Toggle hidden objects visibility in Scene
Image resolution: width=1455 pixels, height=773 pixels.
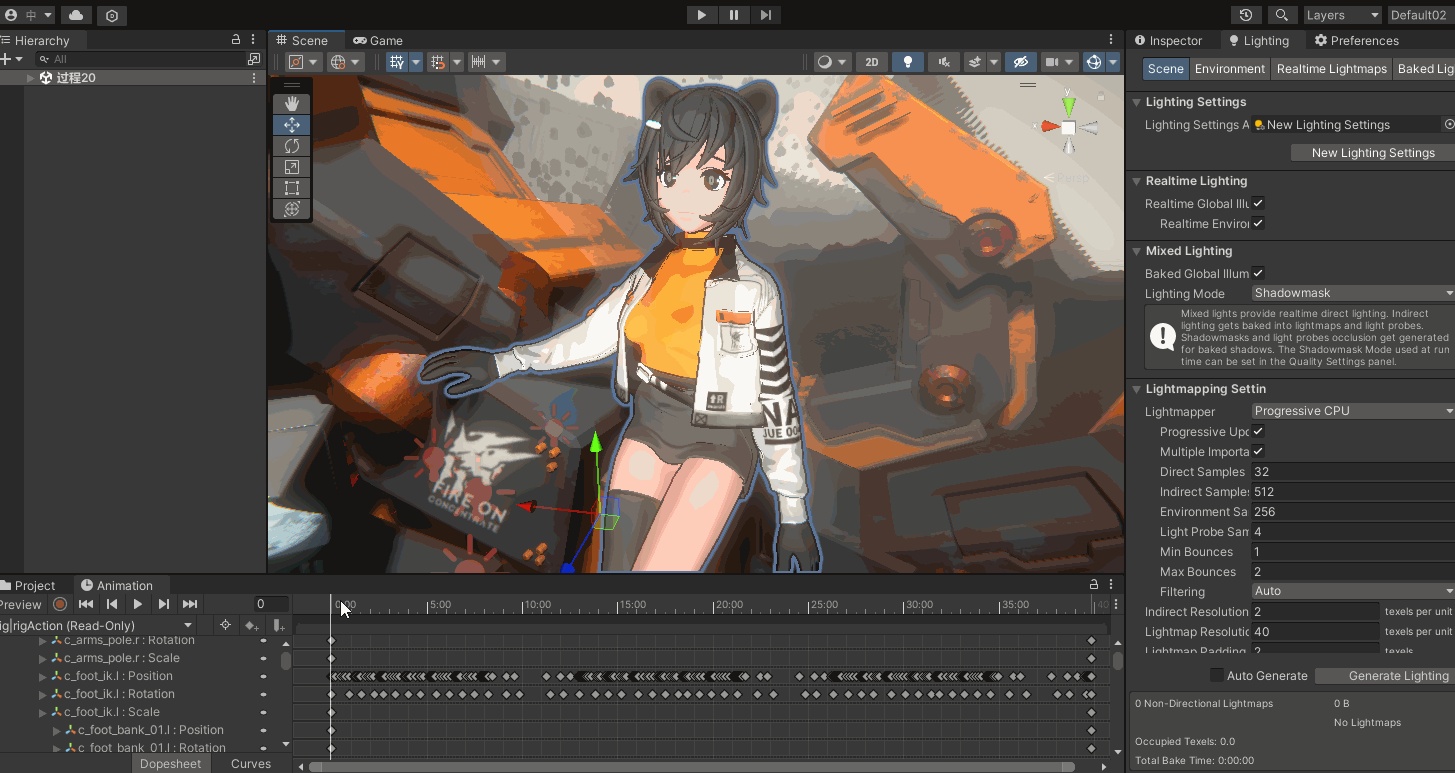coord(1020,62)
